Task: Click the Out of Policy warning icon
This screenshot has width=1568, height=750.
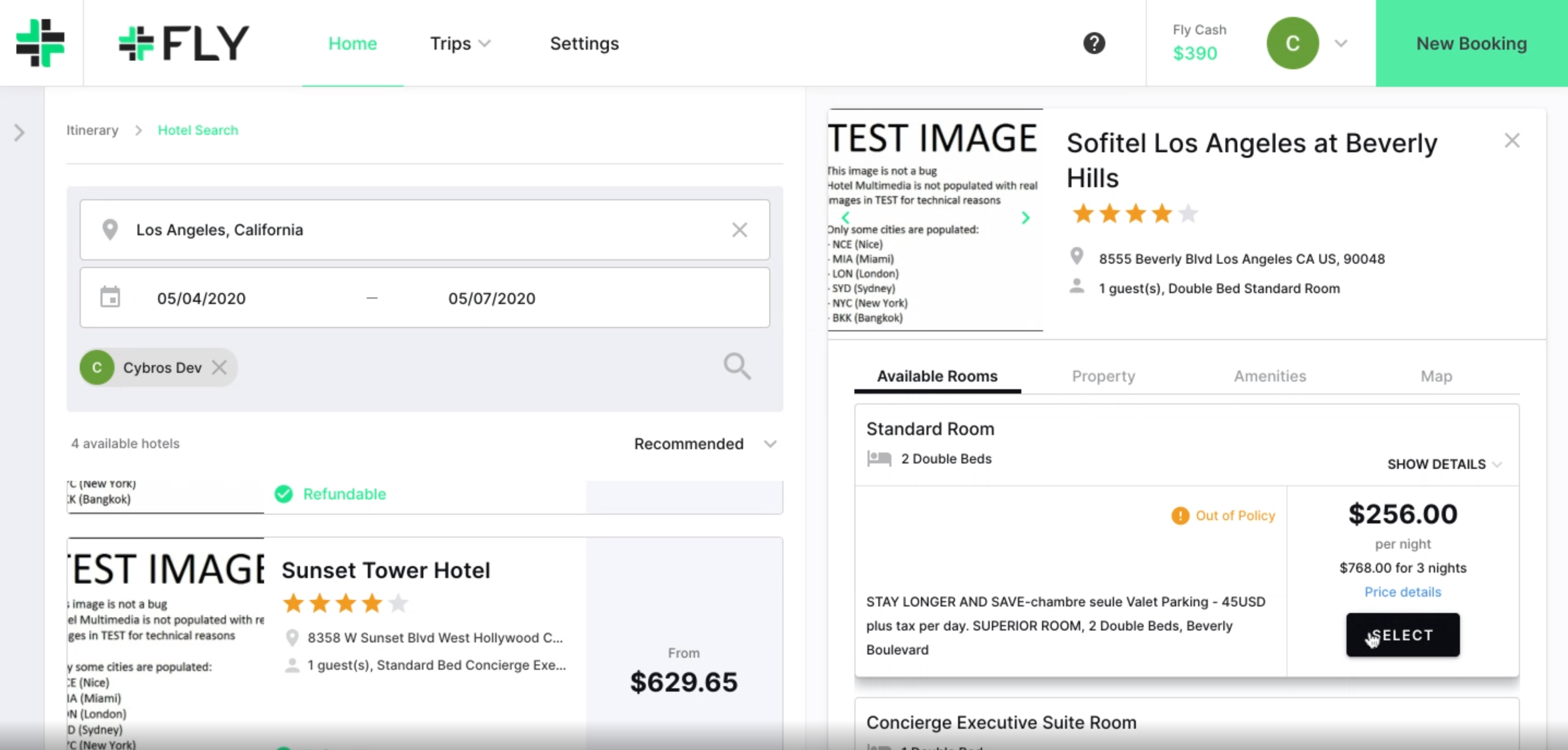Action: 1180,516
